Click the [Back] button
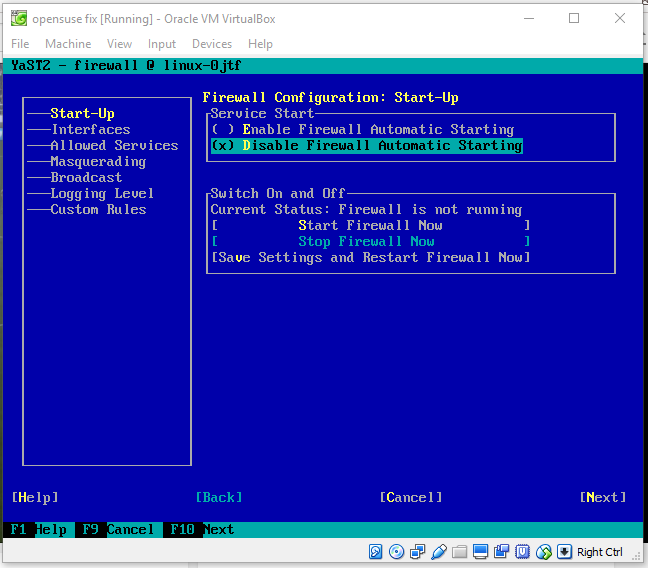The height and width of the screenshot is (568, 648). tap(219, 497)
